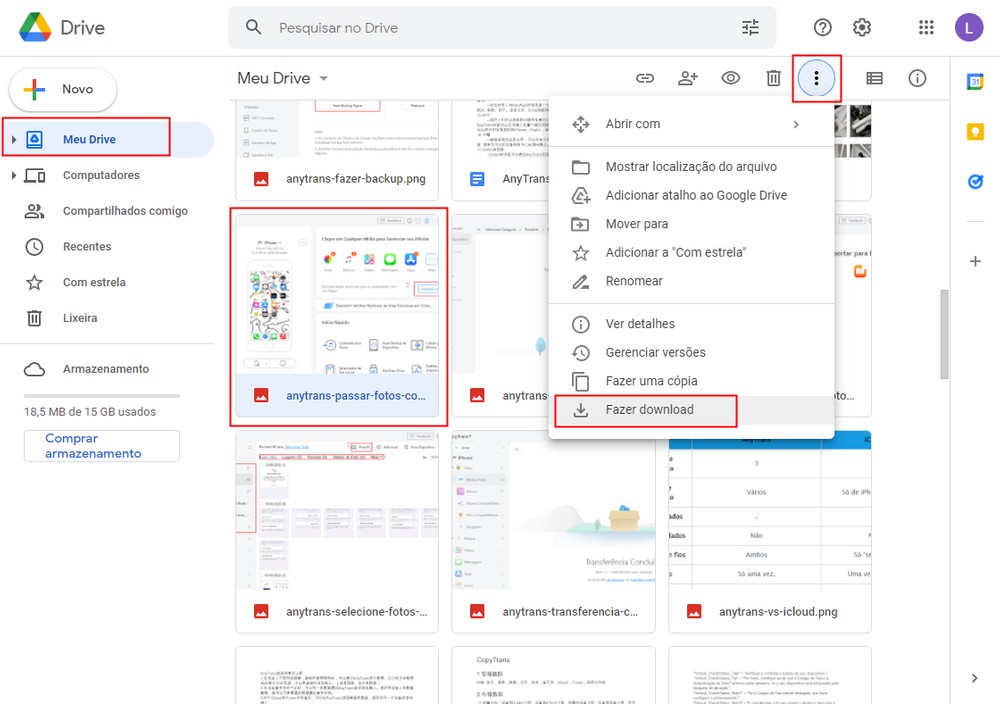Click the eye preview icon
The image size is (1000, 704).
coord(731,78)
